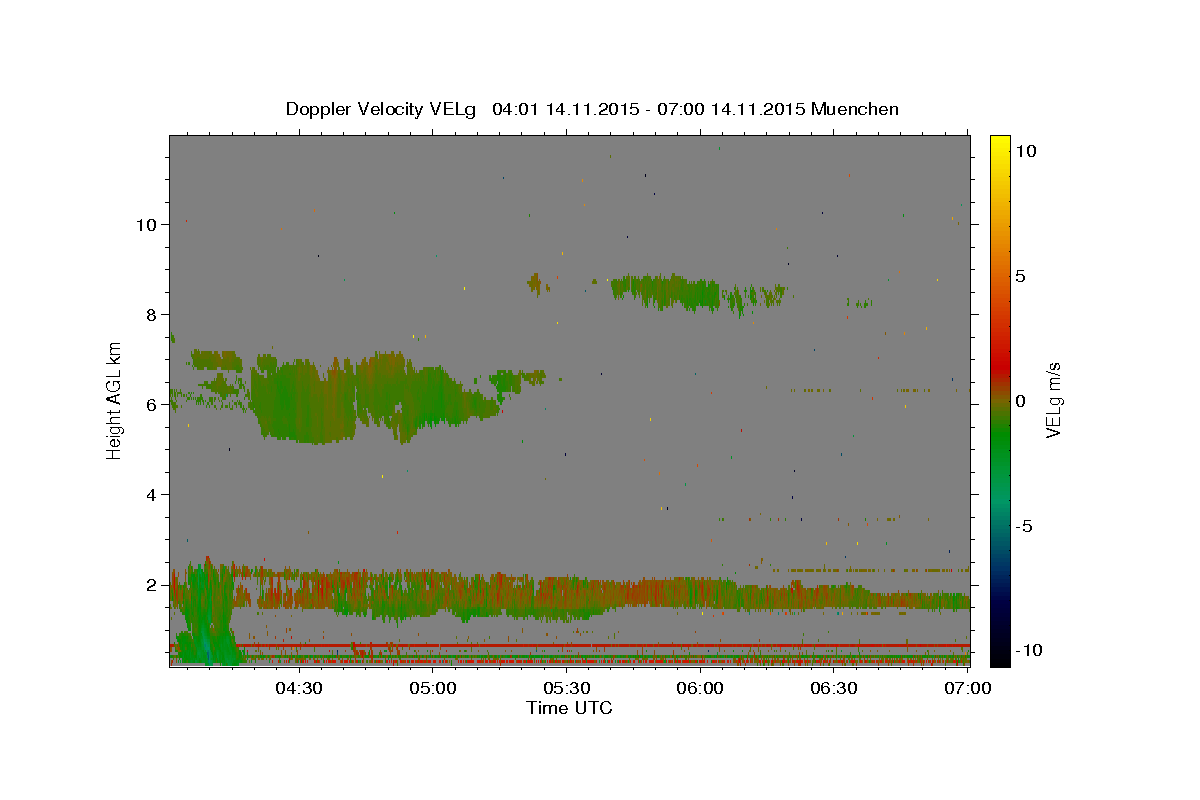The width and height of the screenshot is (1200, 800).
Task: Click the 04:30 time tick label
Action: click(x=299, y=688)
